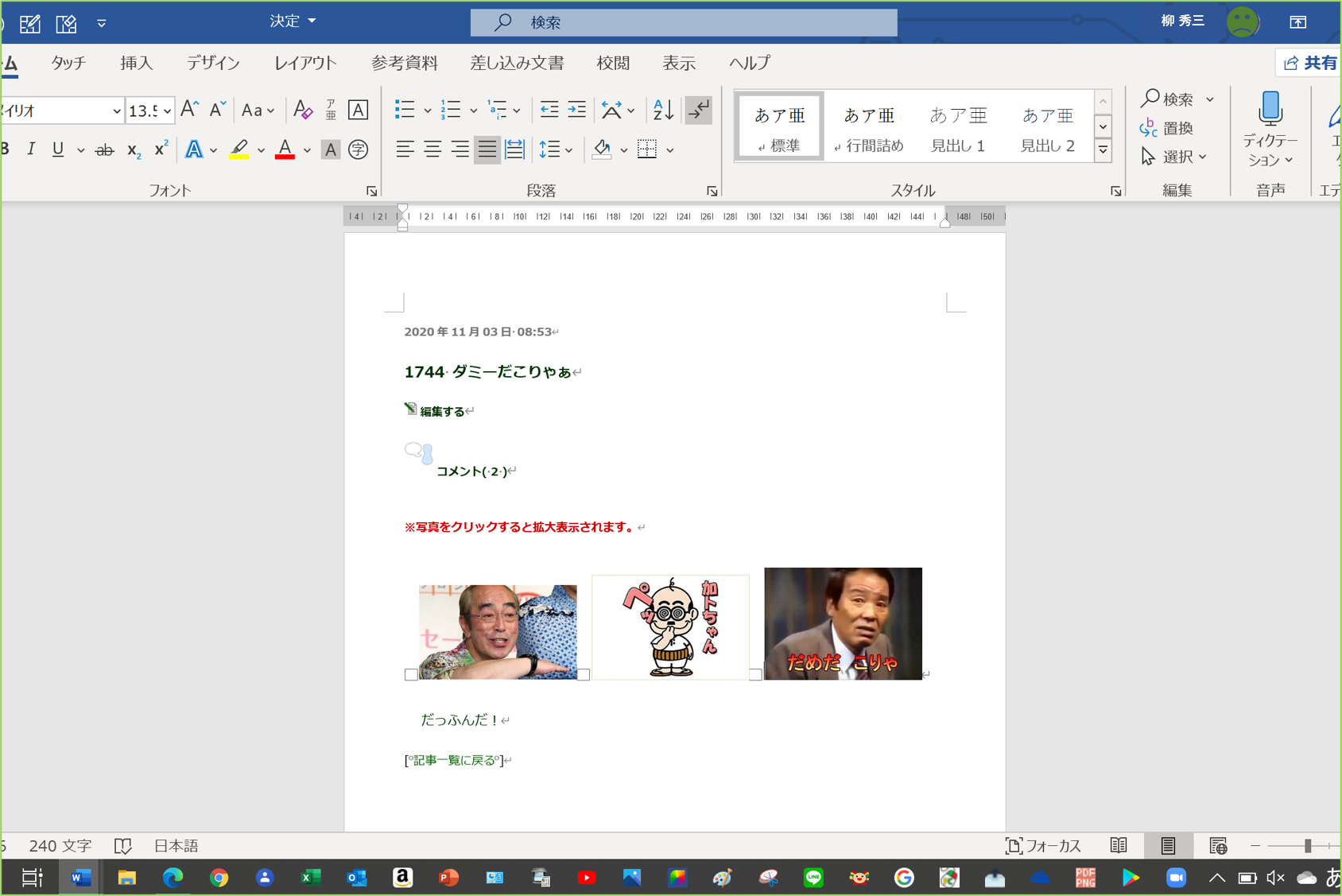Toggle superscript formatting
This screenshot has height=896, width=1342.
click(x=161, y=149)
